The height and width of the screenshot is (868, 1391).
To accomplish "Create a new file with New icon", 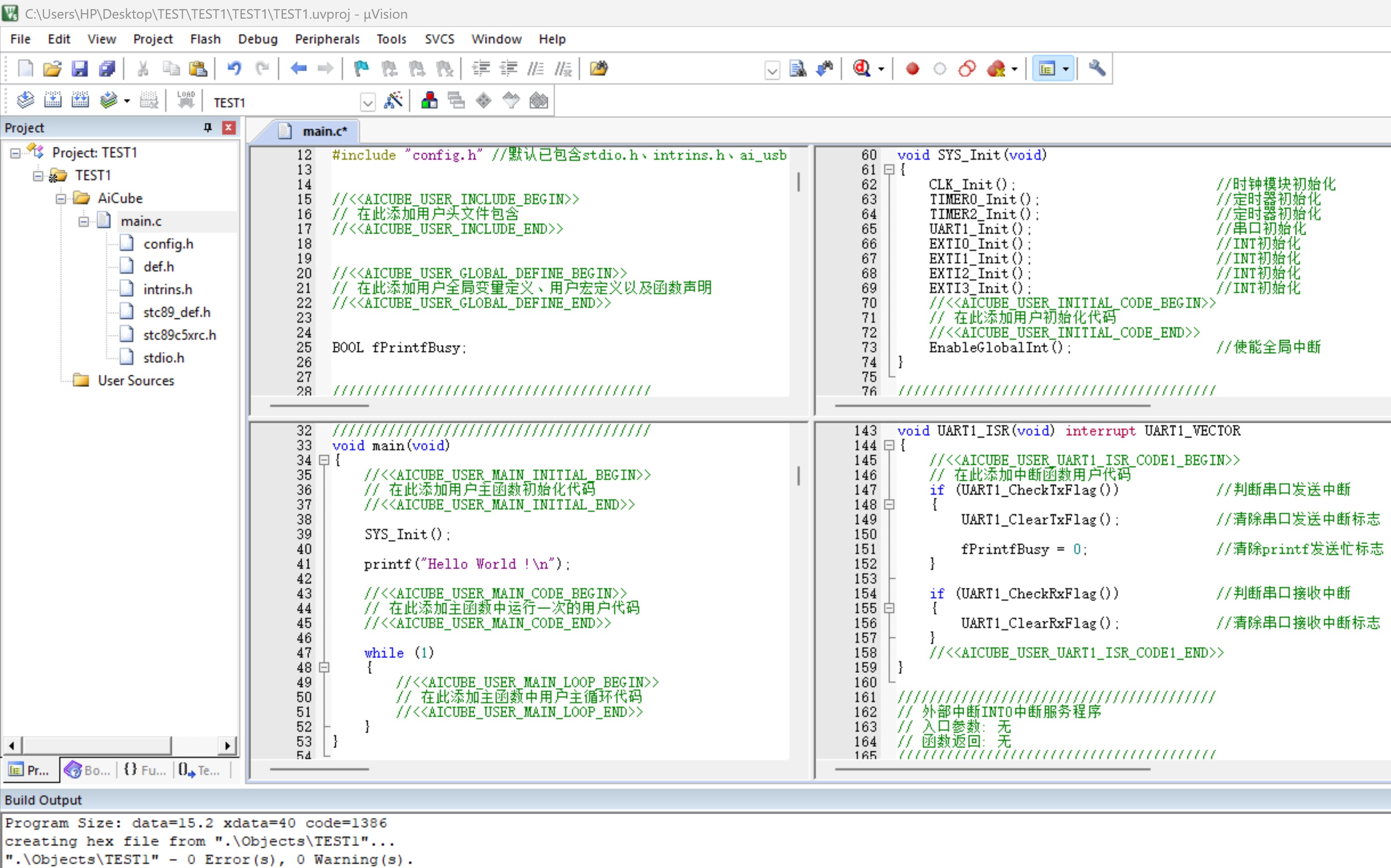I will 25,69.
